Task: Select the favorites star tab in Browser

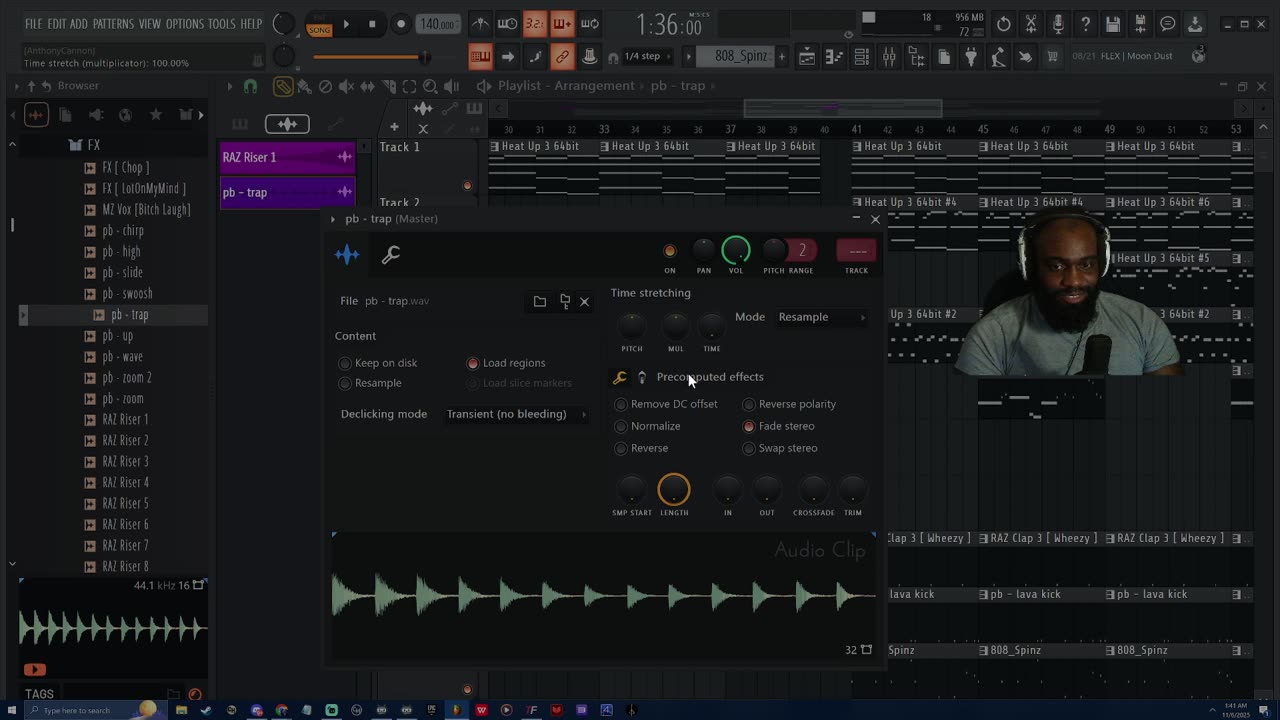Action: (x=155, y=115)
